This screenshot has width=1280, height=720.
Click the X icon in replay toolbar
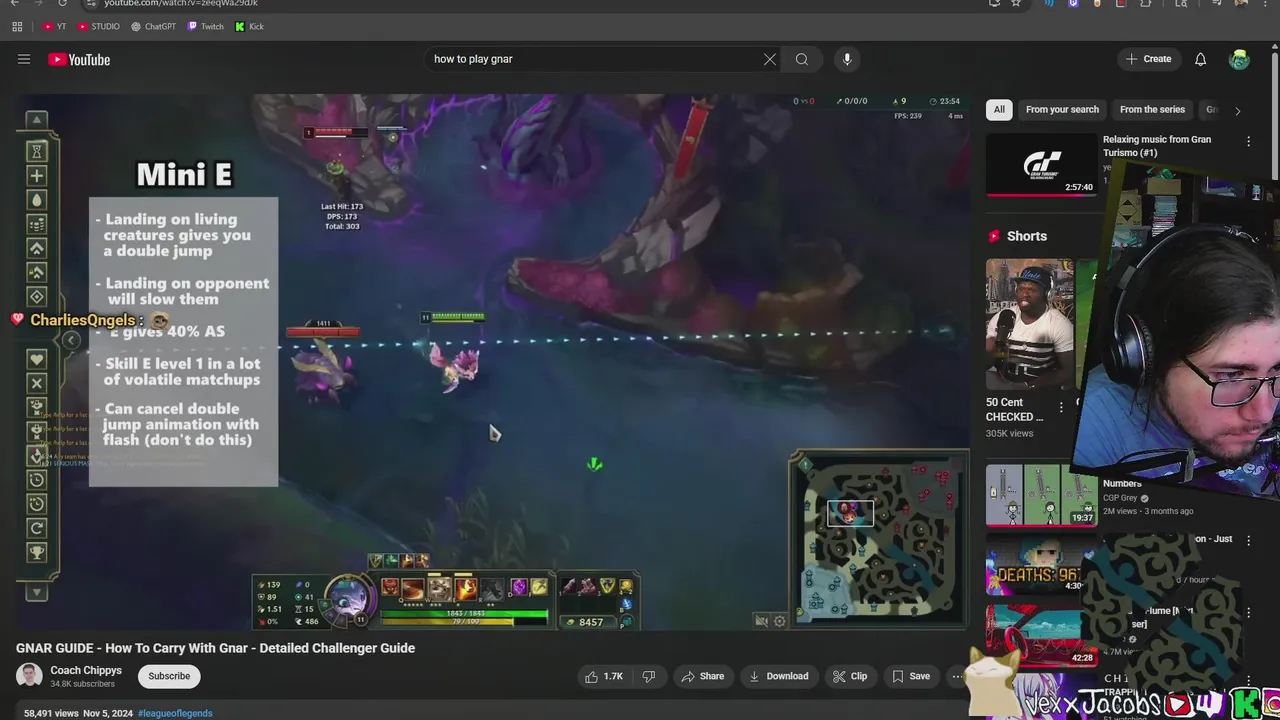37,383
